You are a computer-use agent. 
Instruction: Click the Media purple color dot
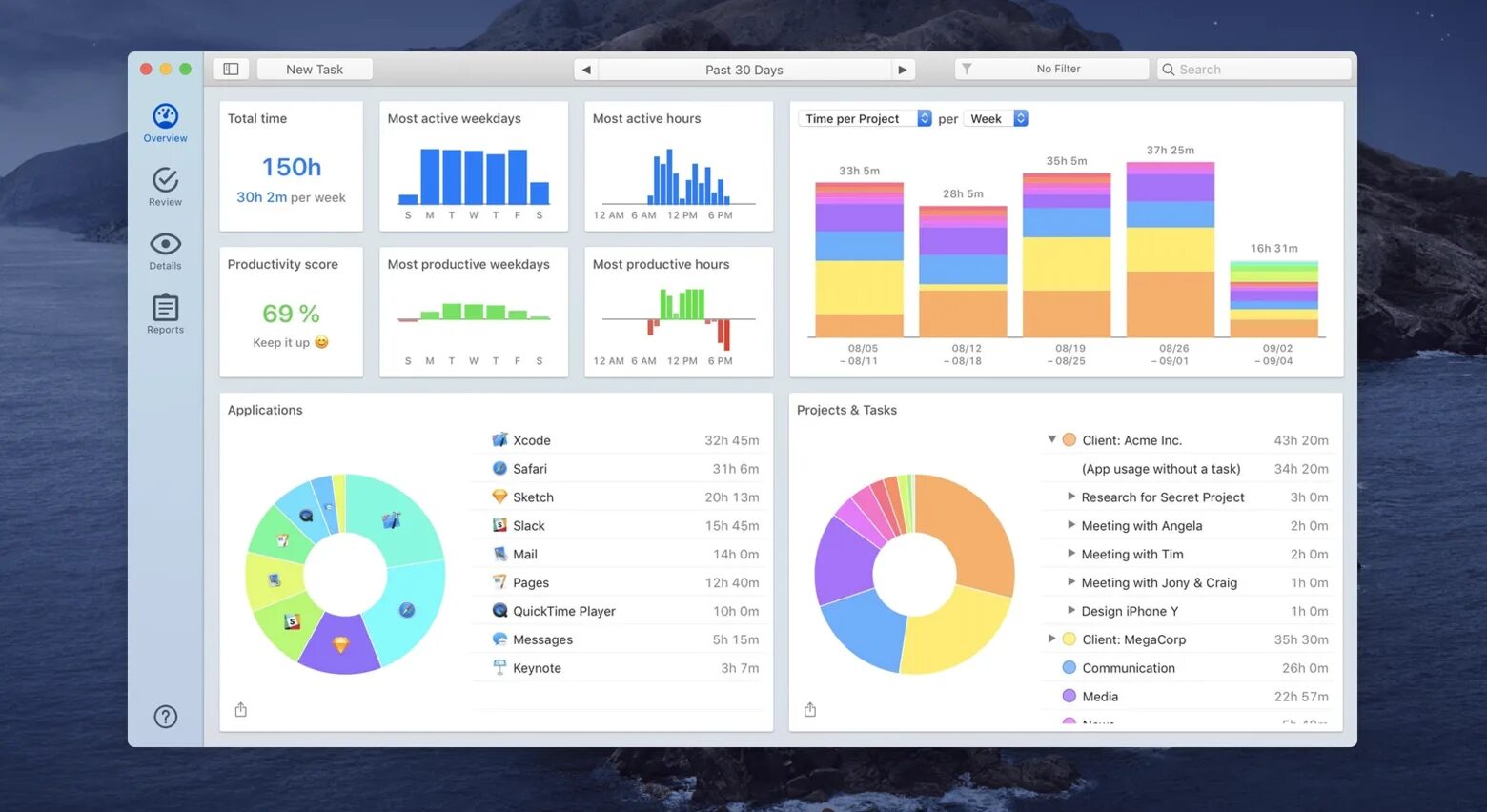click(1069, 696)
